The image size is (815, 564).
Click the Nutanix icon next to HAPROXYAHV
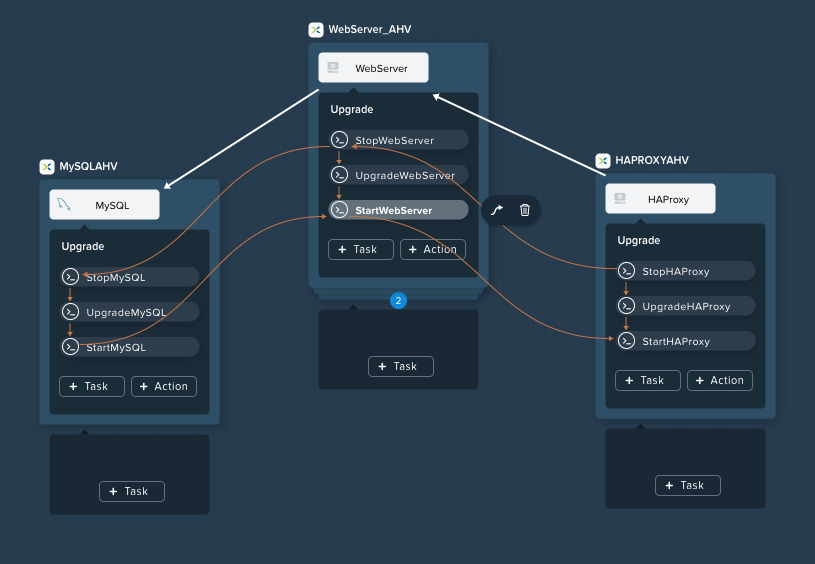click(603, 160)
